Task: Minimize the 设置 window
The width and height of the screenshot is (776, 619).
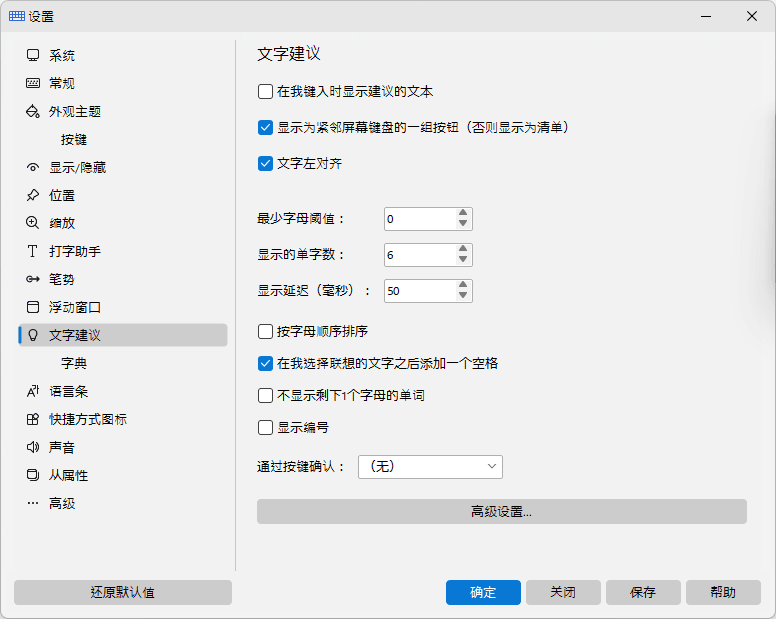Action: click(706, 16)
